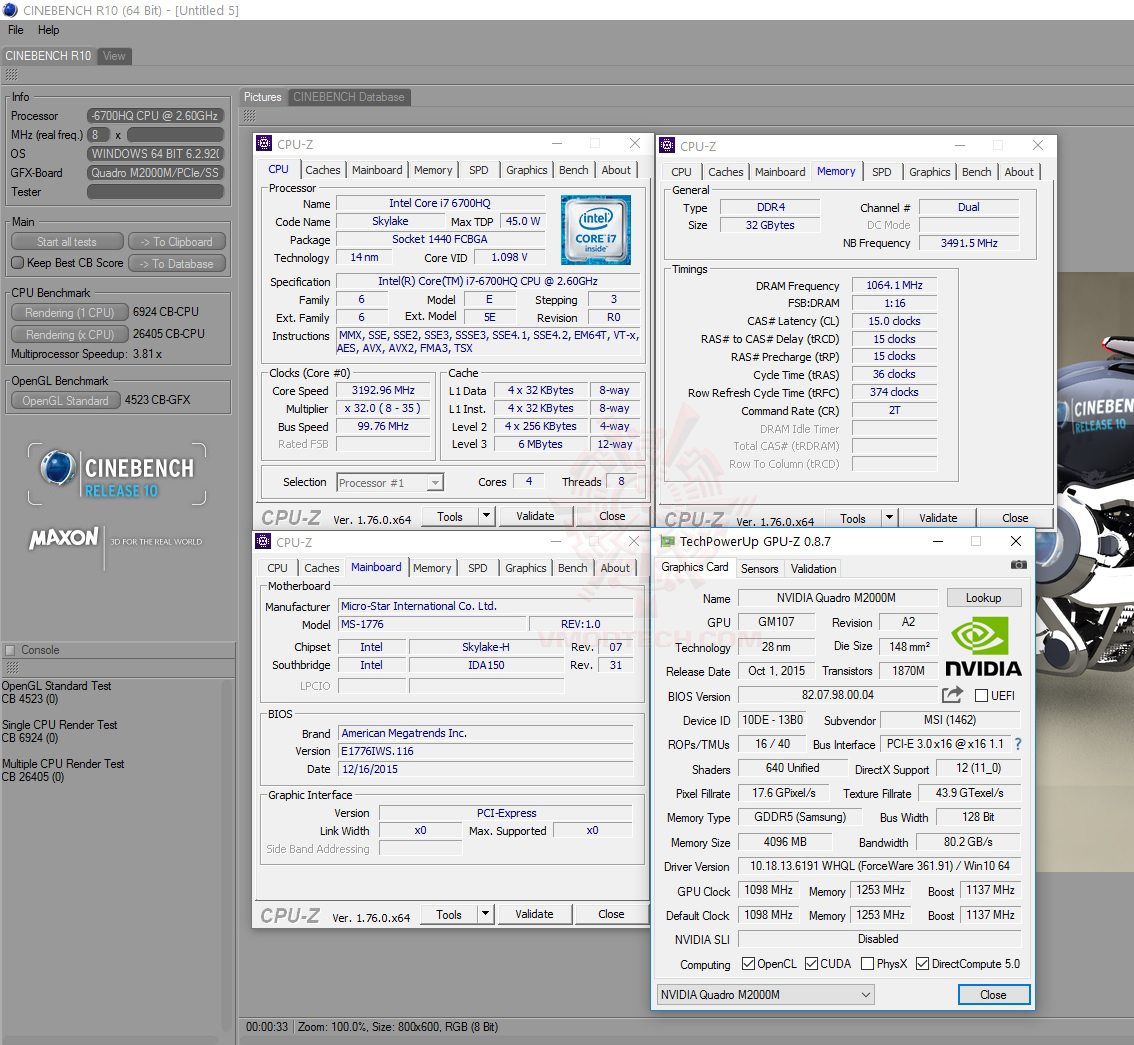Click Close button in GPU-Z window
Screen dimensions: 1134x1045
pos(993,994)
